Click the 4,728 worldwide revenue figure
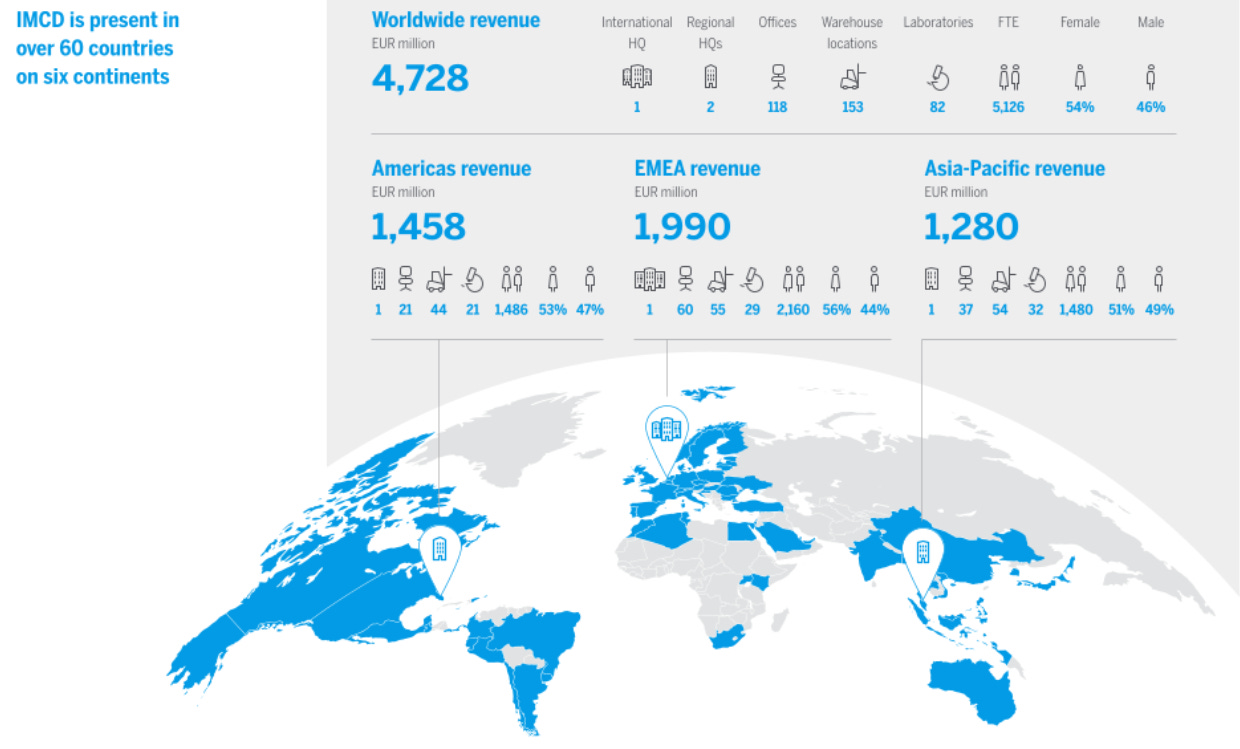This screenshot has height=749, width=1240. (x=420, y=77)
